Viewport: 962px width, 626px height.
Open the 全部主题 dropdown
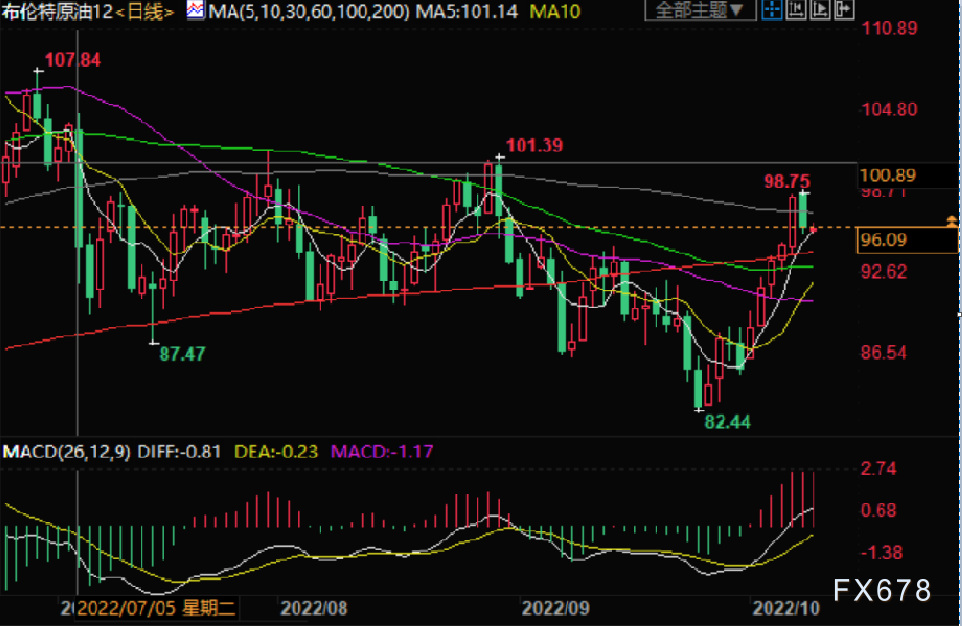point(700,10)
